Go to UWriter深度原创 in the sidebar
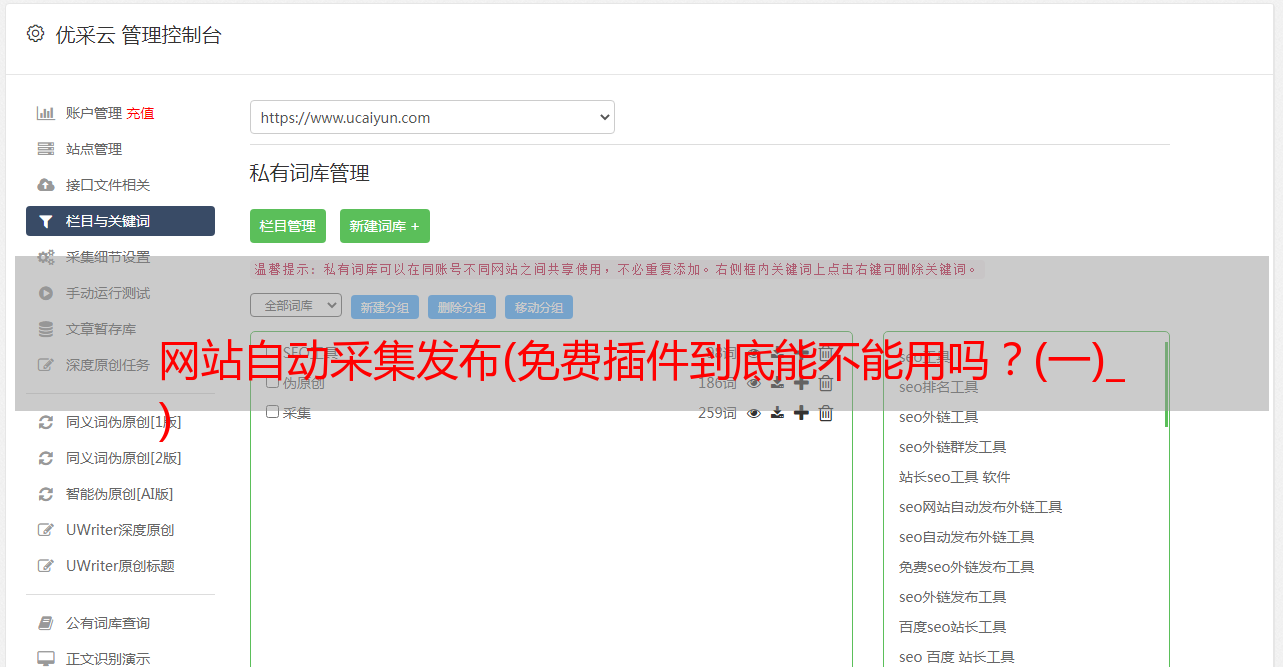Image resolution: width=1283 pixels, height=667 pixels. [x=120, y=530]
